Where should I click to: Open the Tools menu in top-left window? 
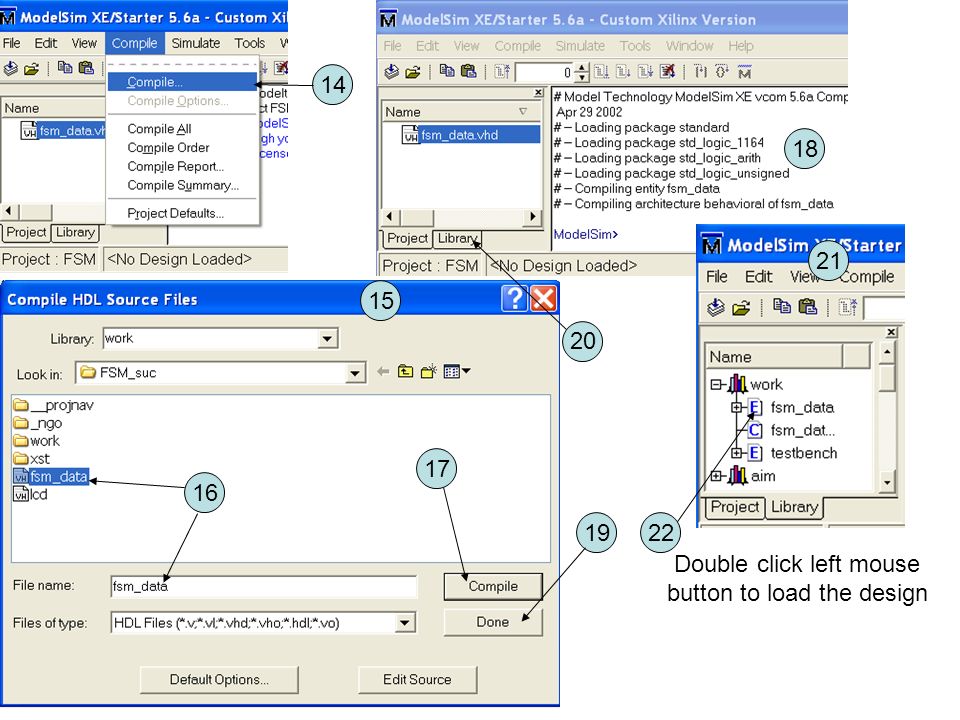(249, 43)
